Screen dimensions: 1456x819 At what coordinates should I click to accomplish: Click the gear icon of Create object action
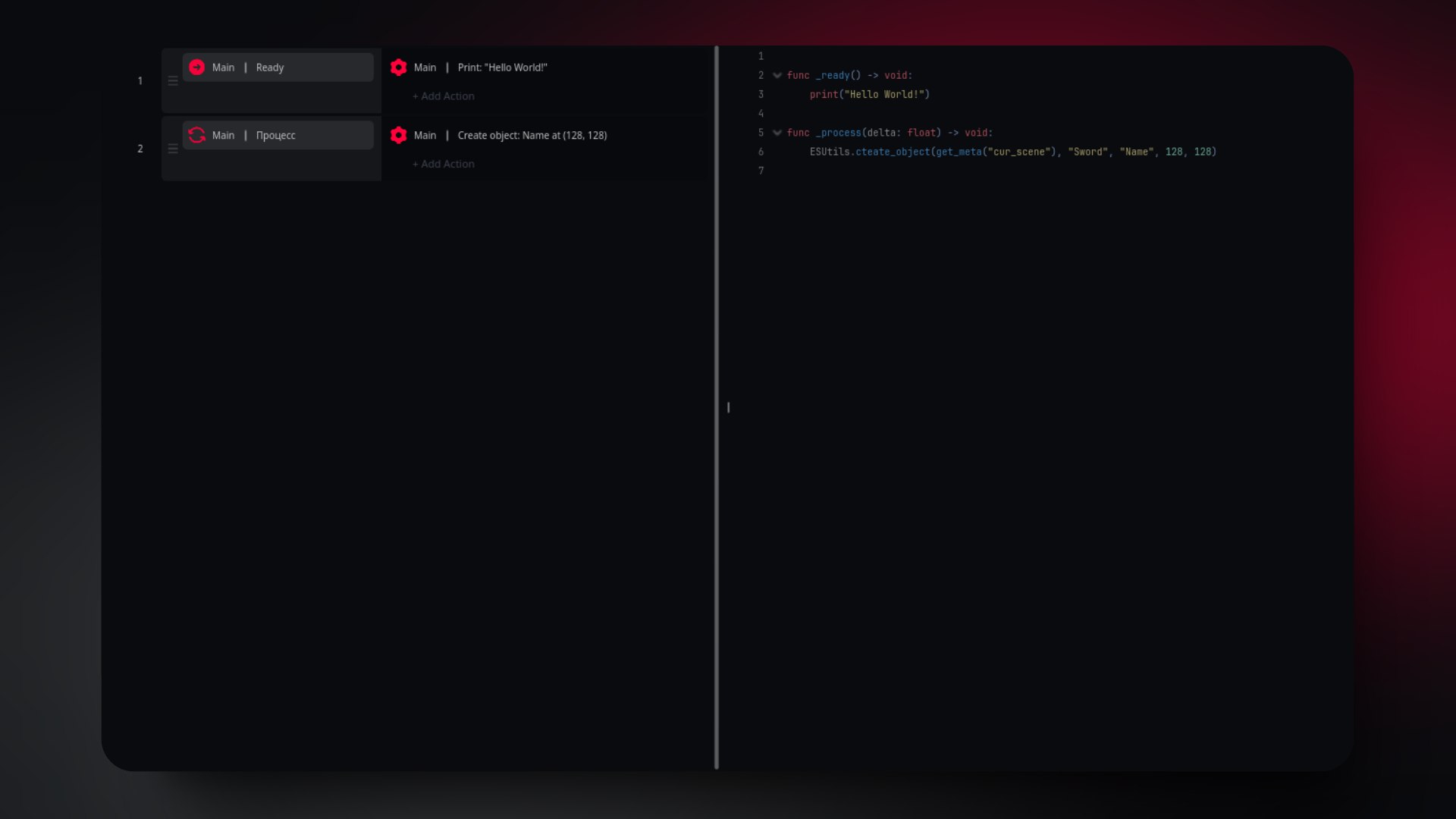398,135
